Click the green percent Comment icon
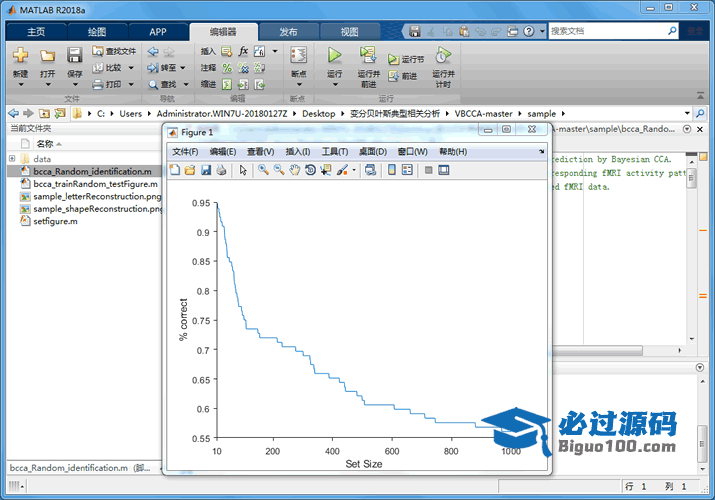The width and height of the screenshot is (715, 500). click(x=227, y=68)
